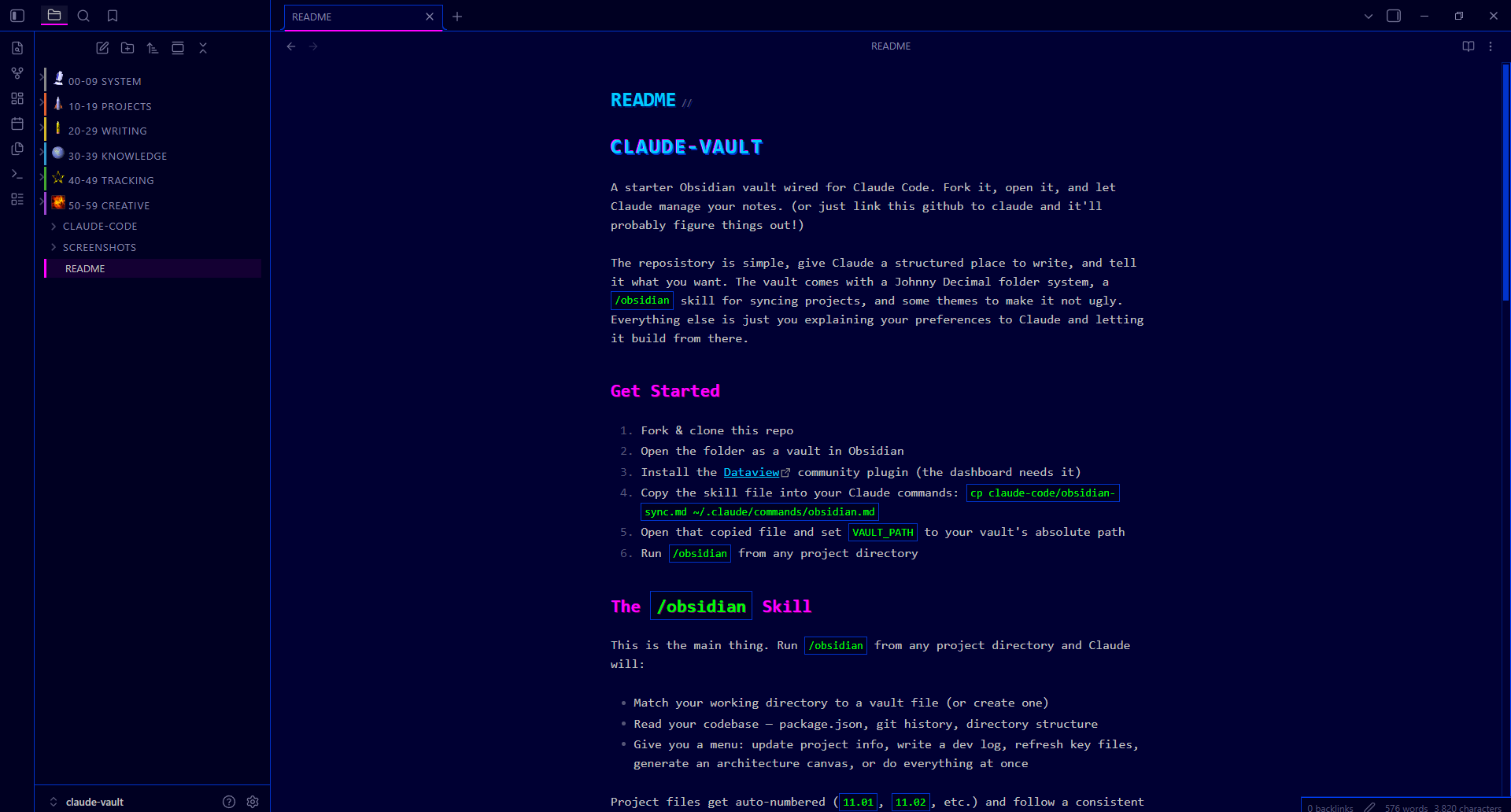
Task: Show backlinks from status bar
Action: click(x=1330, y=807)
